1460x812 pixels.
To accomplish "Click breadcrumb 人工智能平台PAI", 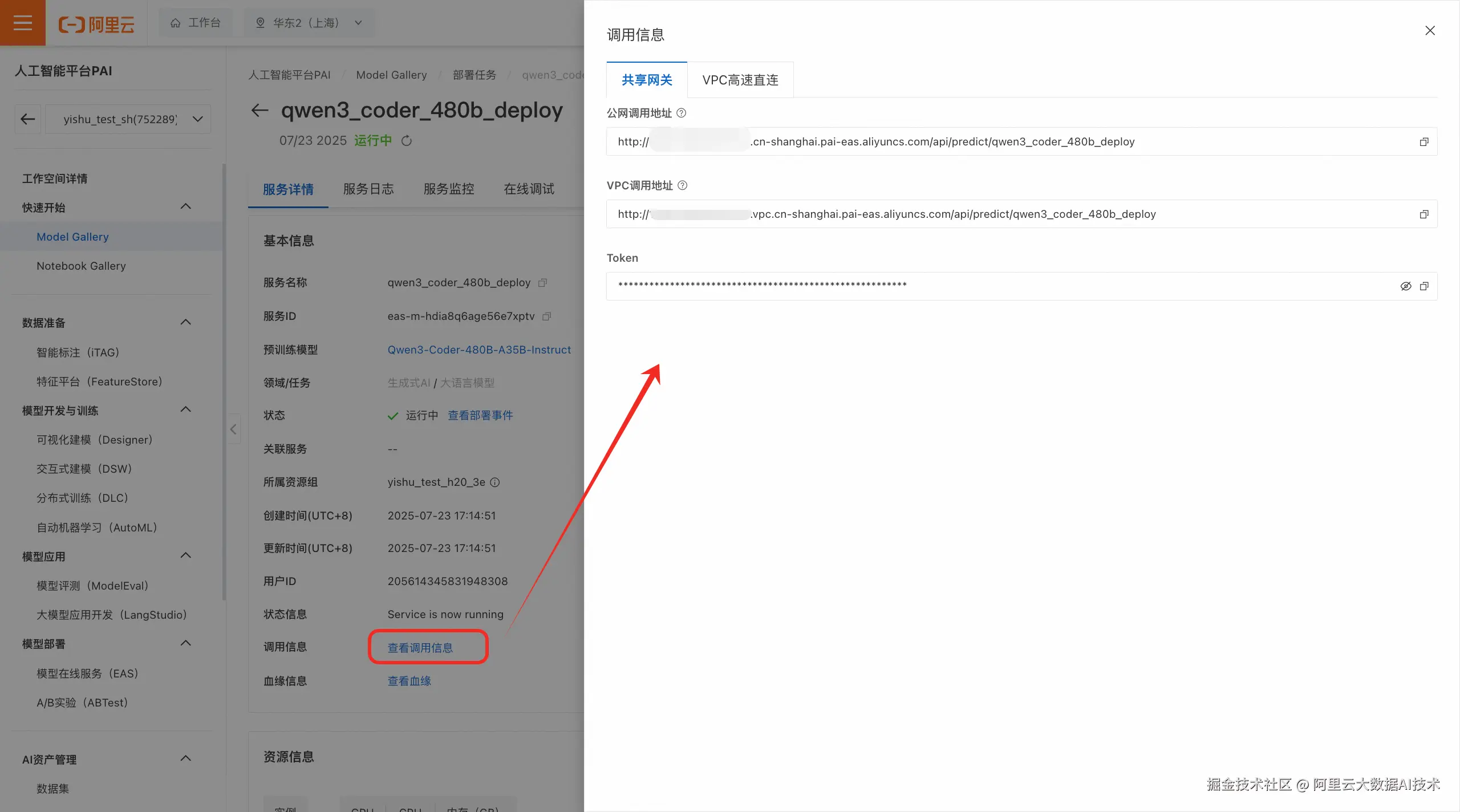I will 289,75.
